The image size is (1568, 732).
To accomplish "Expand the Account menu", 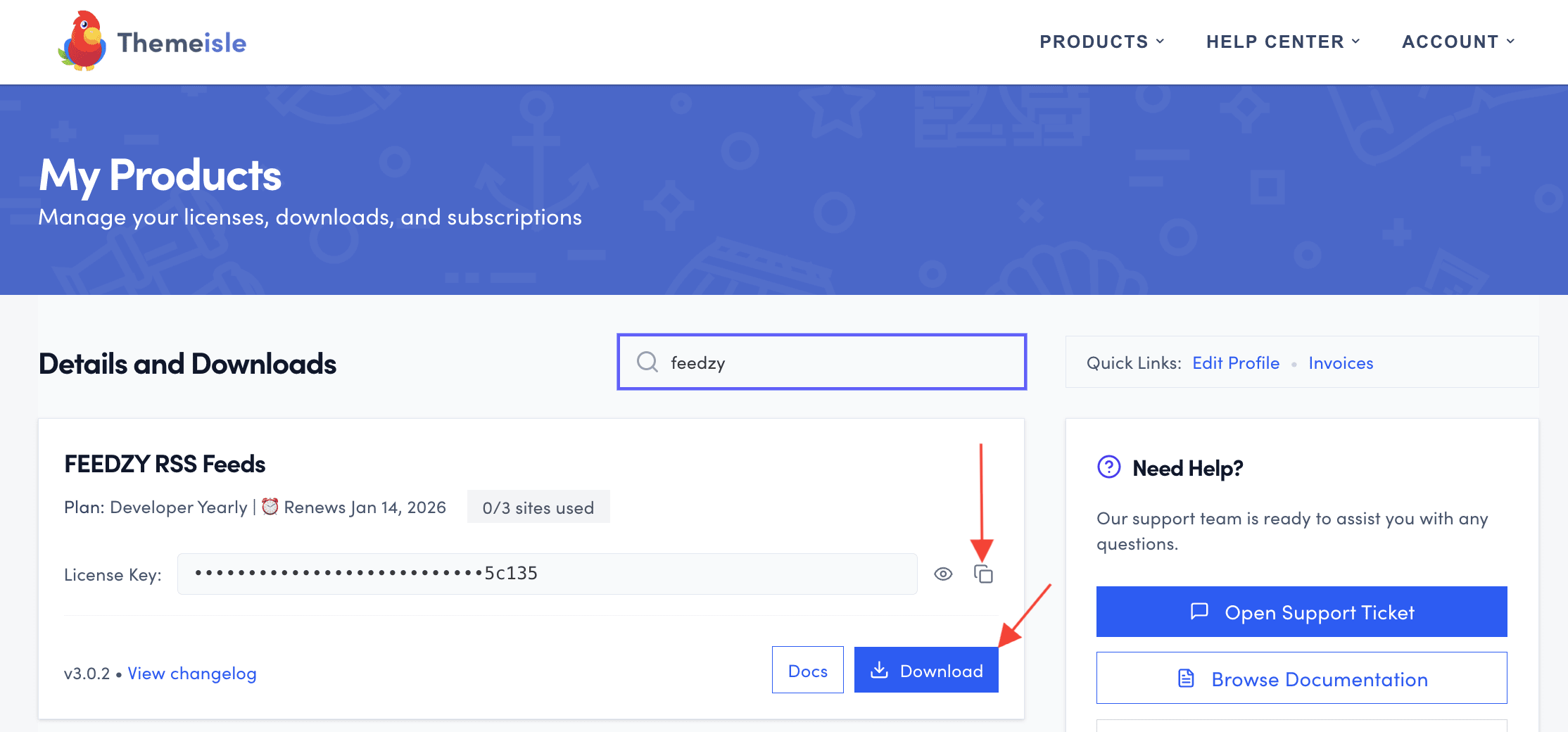I will pos(1458,42).
